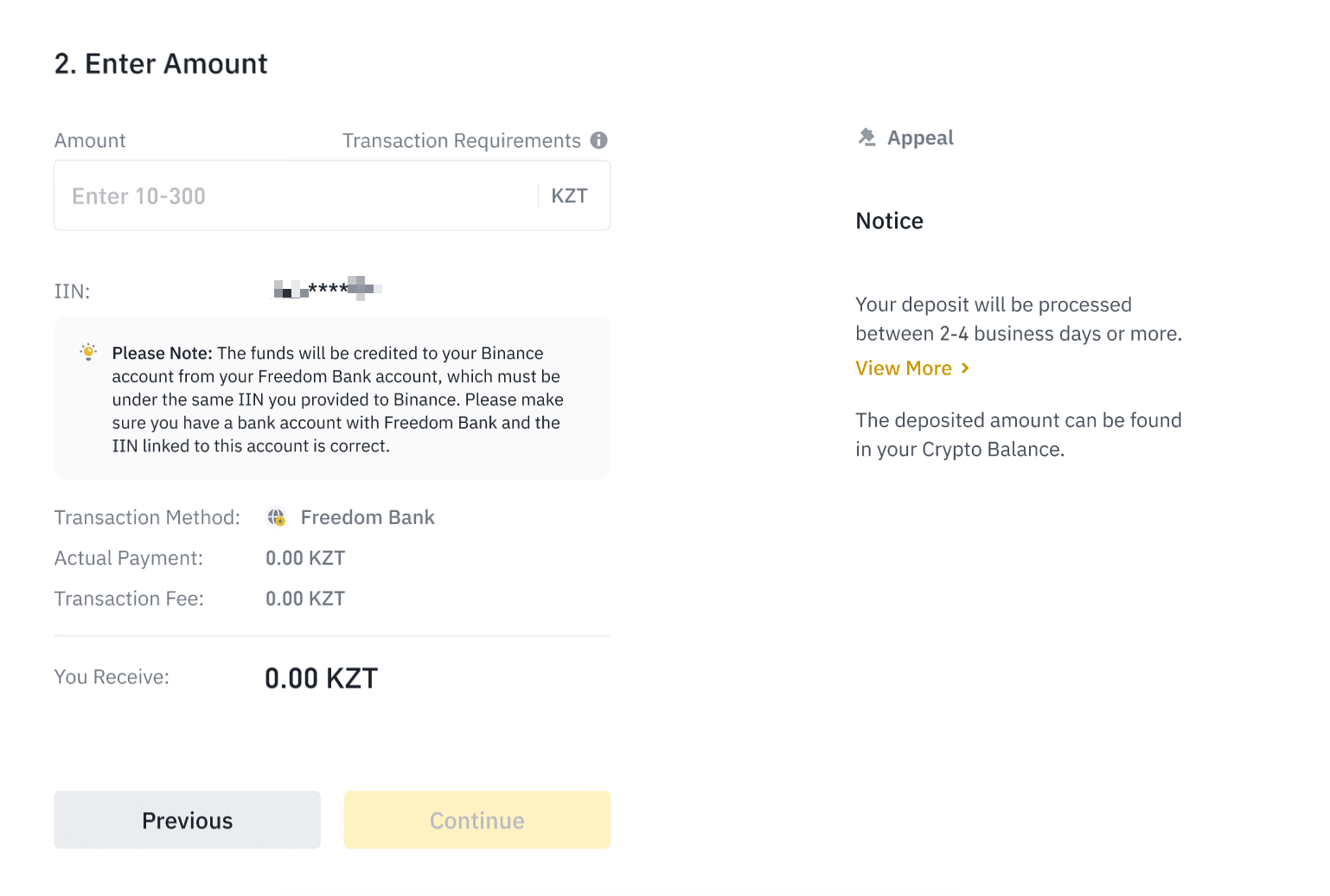Expand the View More chevron arrow
The height and width of the screenshot is (896, 1330).
tap(965, 368)
